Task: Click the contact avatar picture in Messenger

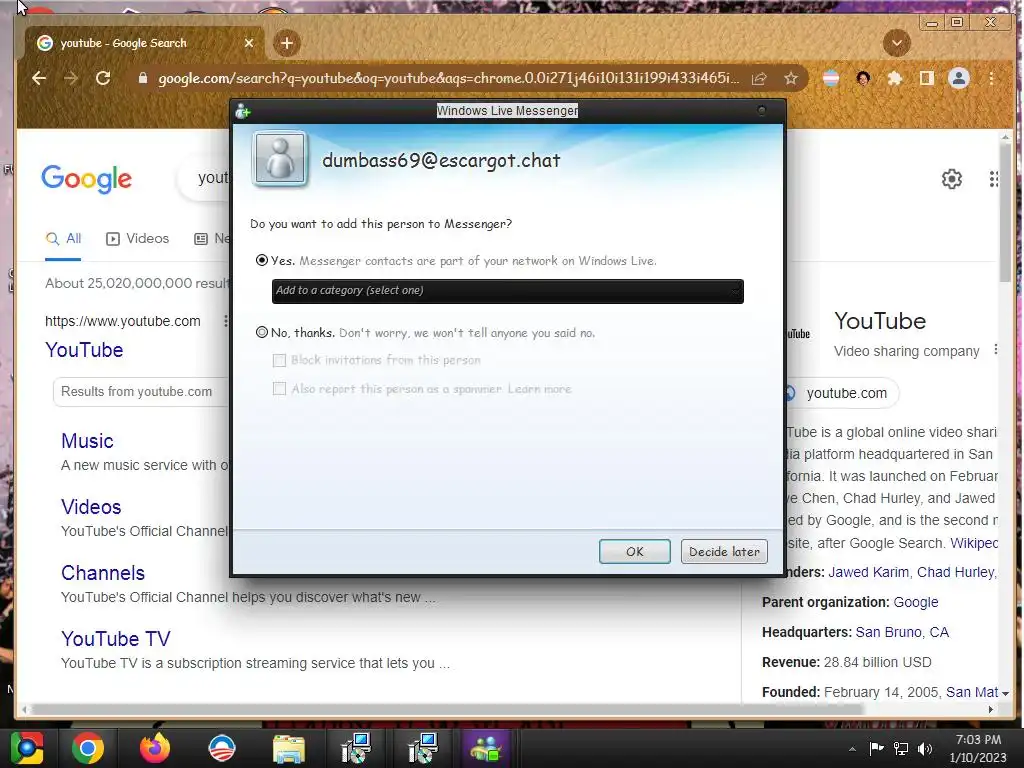Action: click(280, 159)
